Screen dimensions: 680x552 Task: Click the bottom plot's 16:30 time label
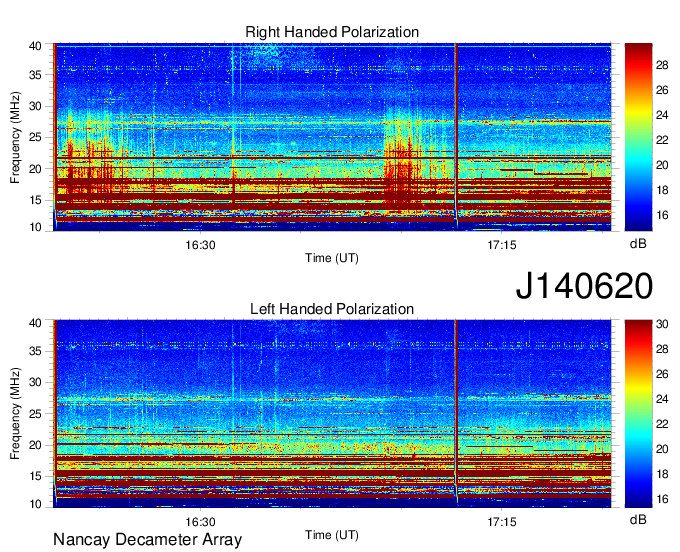pyautogui.click(x=200, y=522)
